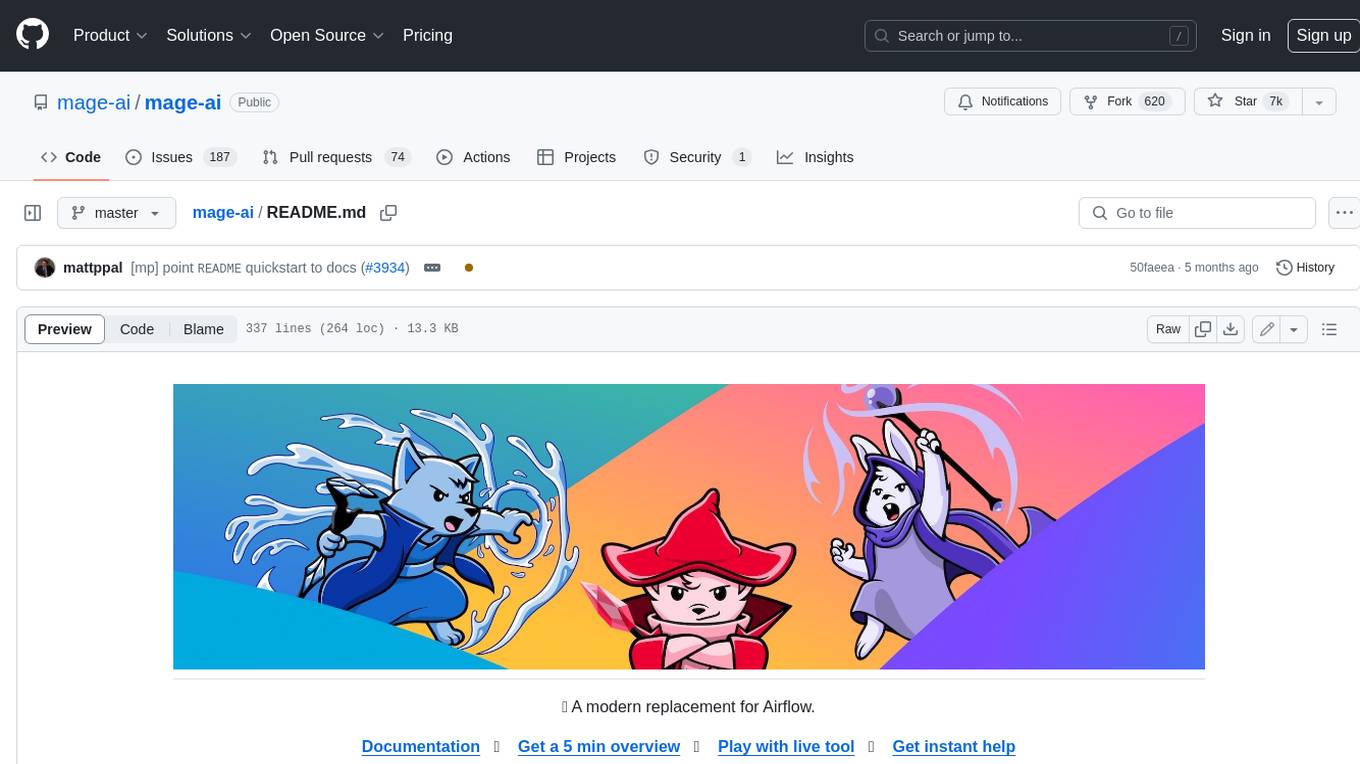The width and height of the screenshot is (1360, 764).
Task: Click the GitHub logo icon
Action: coord(33,35)
